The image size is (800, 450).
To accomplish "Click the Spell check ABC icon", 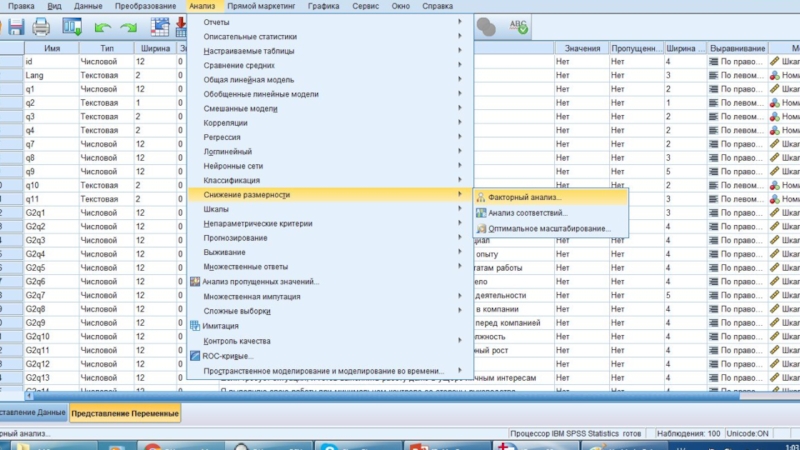I will [x=519, y=27].
